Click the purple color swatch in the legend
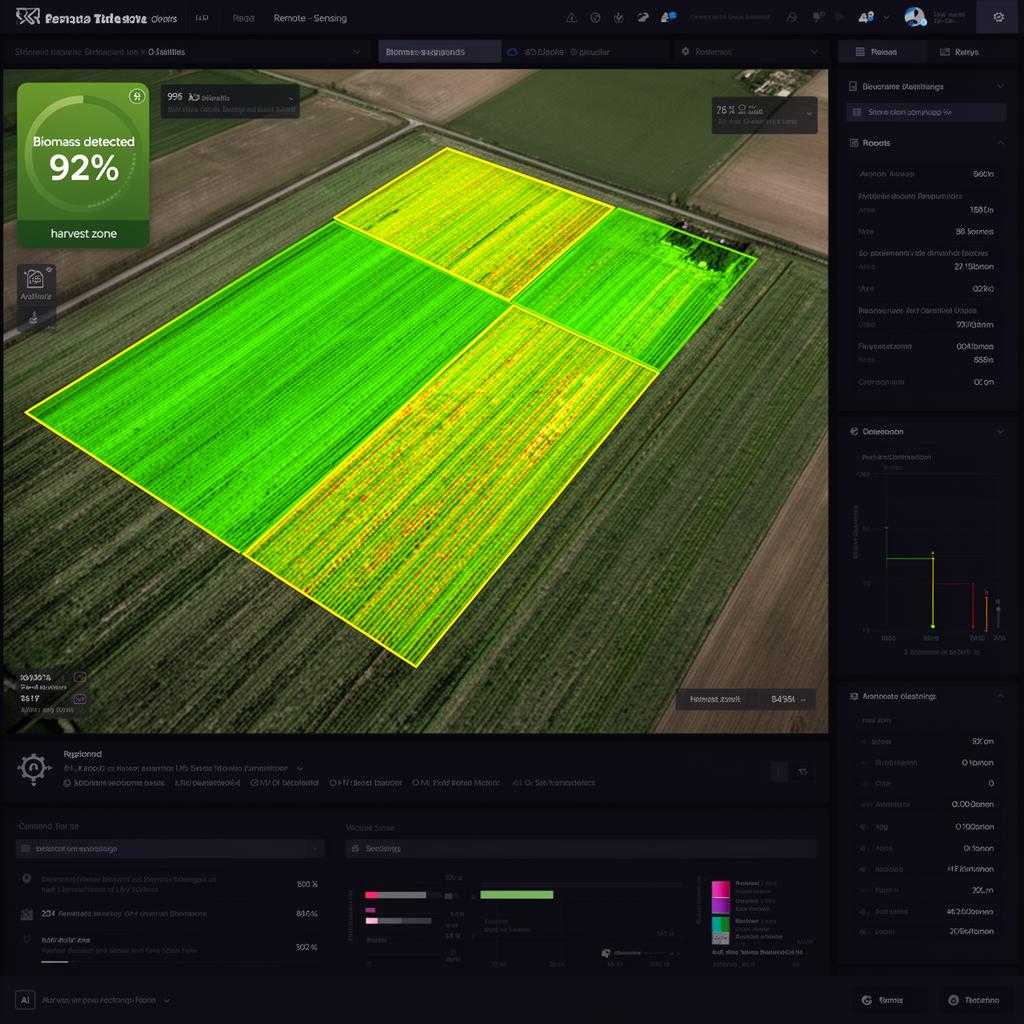The width and height of the screenshot is (1024, 1024). point(720,905)
